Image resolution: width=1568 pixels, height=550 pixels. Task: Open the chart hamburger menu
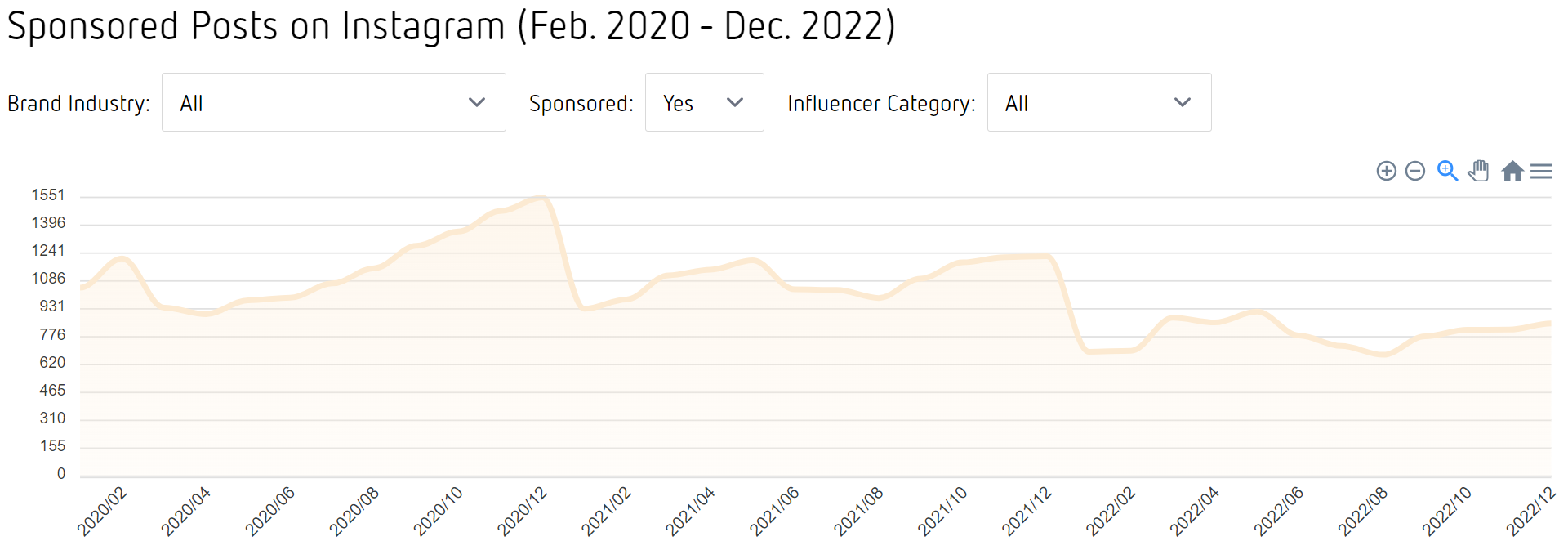click(x=1541, y=171)
